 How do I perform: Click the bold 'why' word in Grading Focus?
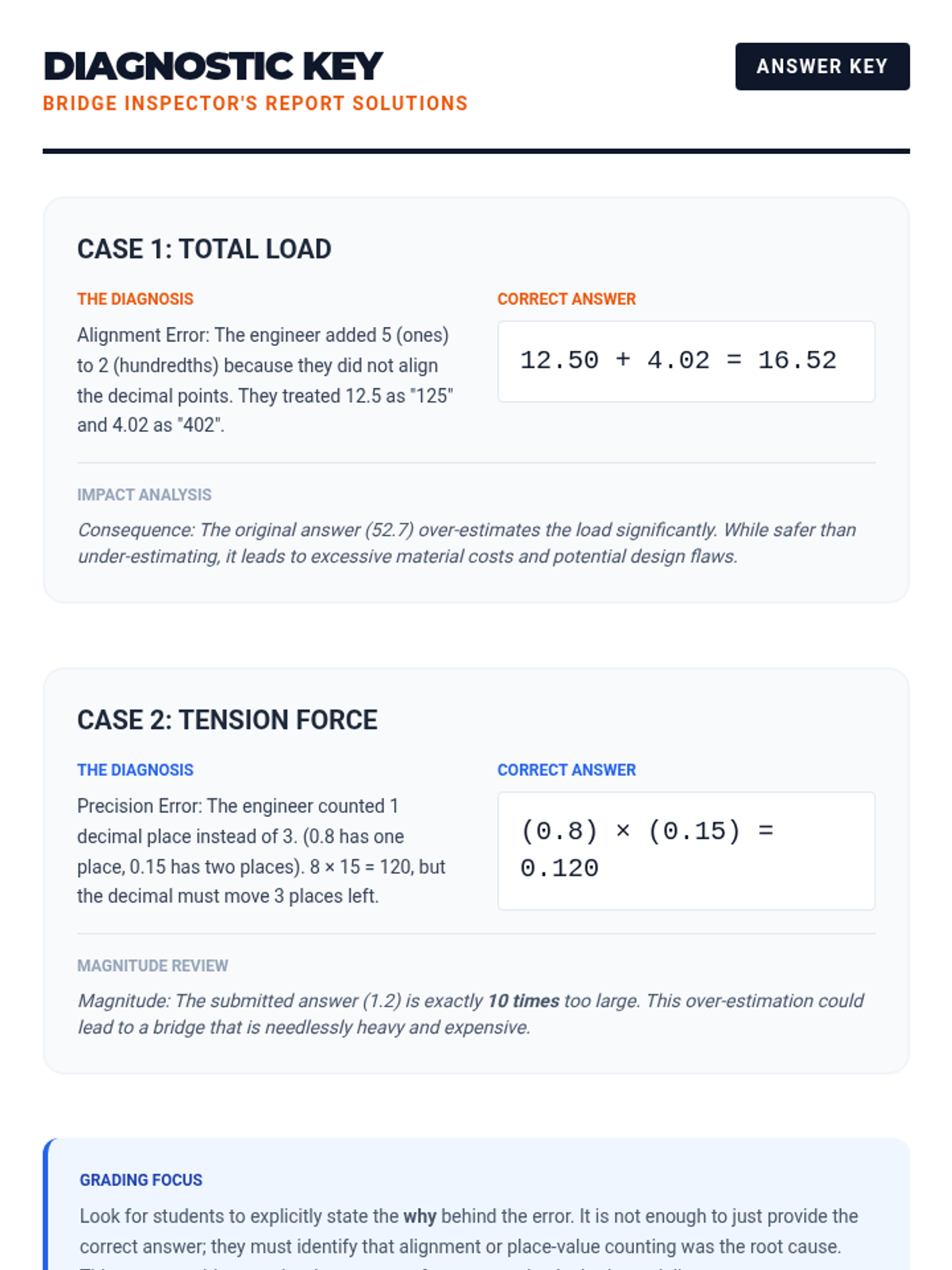[420, 1217]
